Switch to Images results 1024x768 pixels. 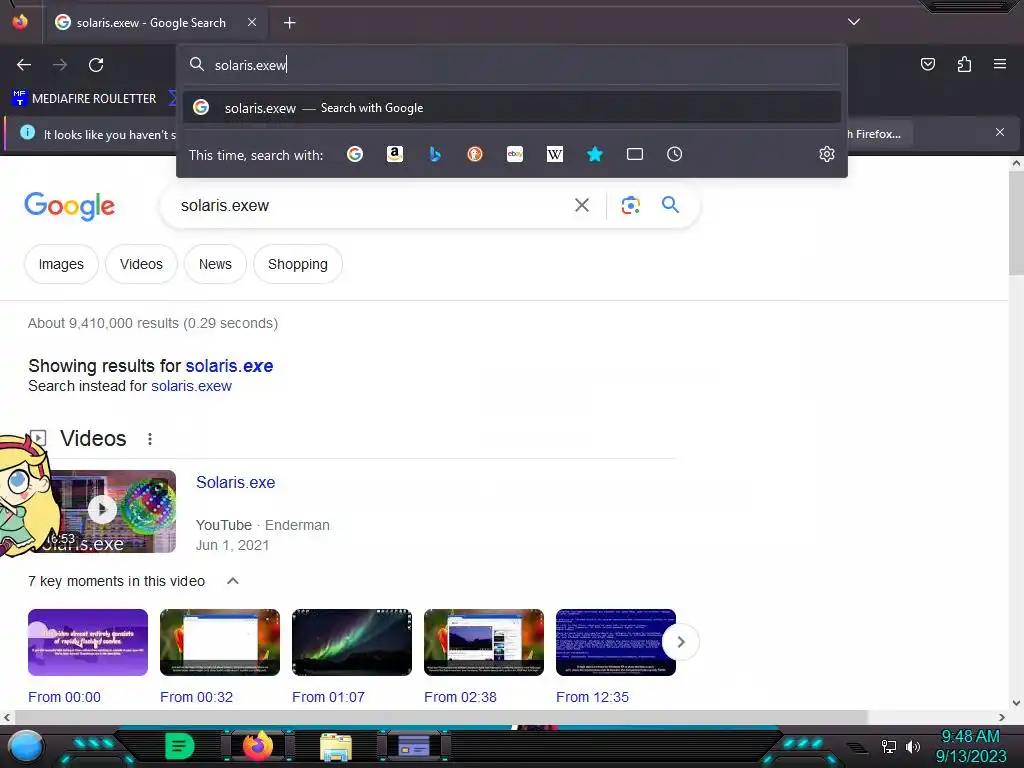61,264
